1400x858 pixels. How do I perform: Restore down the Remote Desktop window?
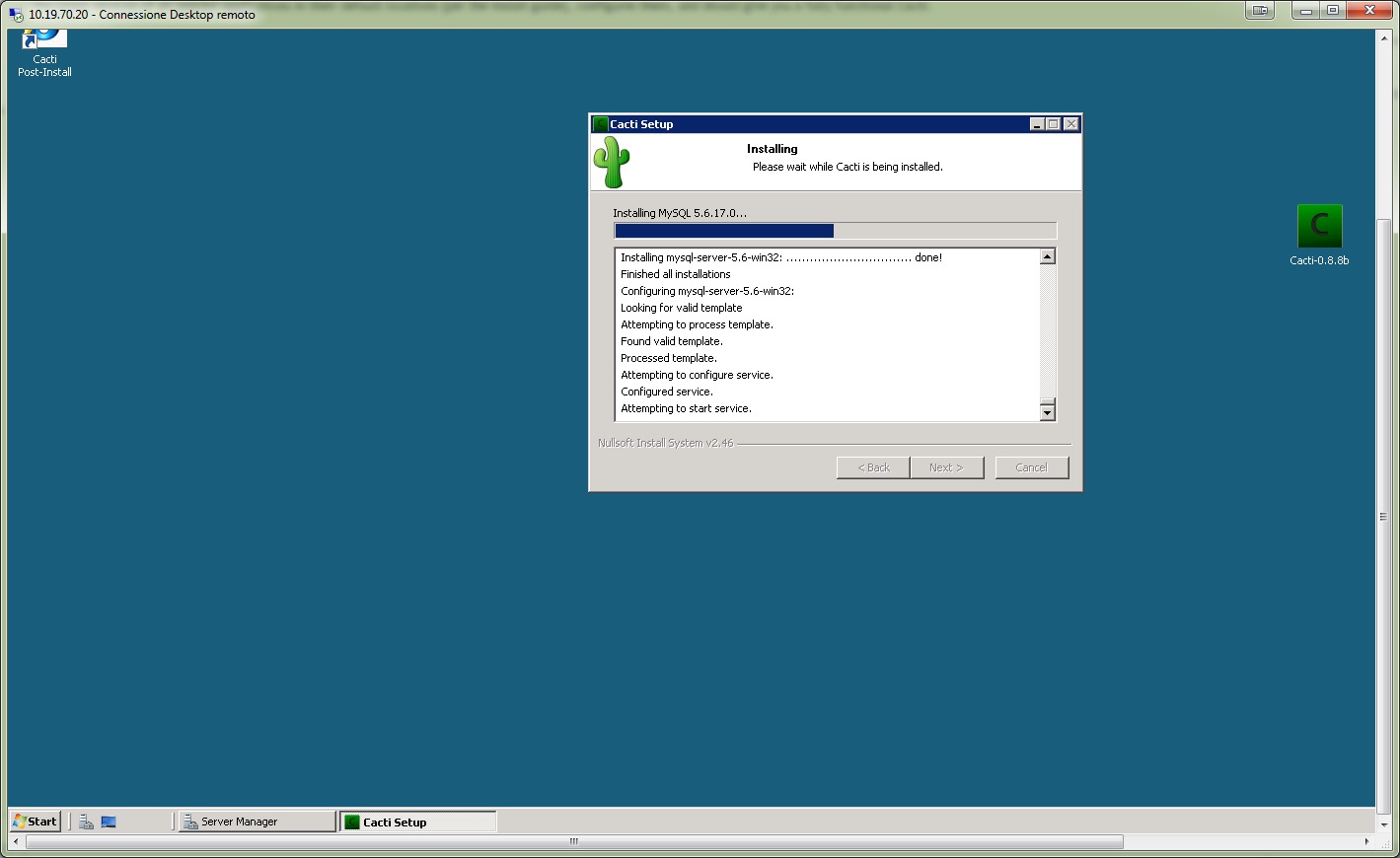(1333, 11)
